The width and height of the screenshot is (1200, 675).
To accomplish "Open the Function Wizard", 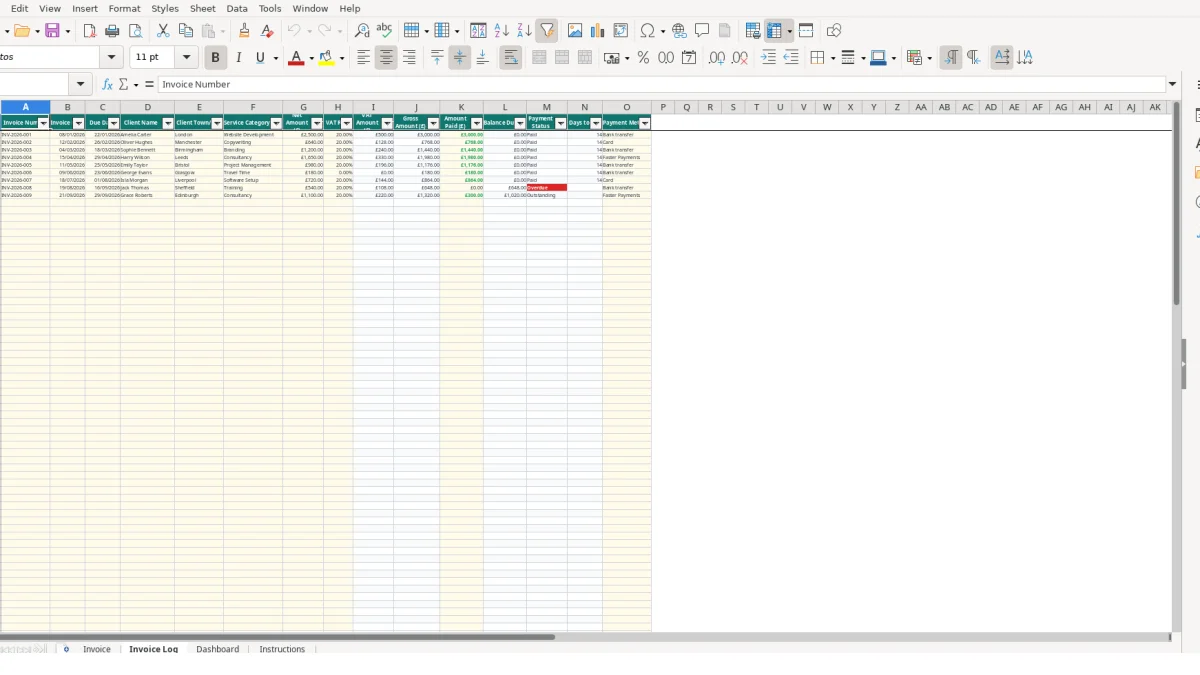I will (x=107, y=85).
